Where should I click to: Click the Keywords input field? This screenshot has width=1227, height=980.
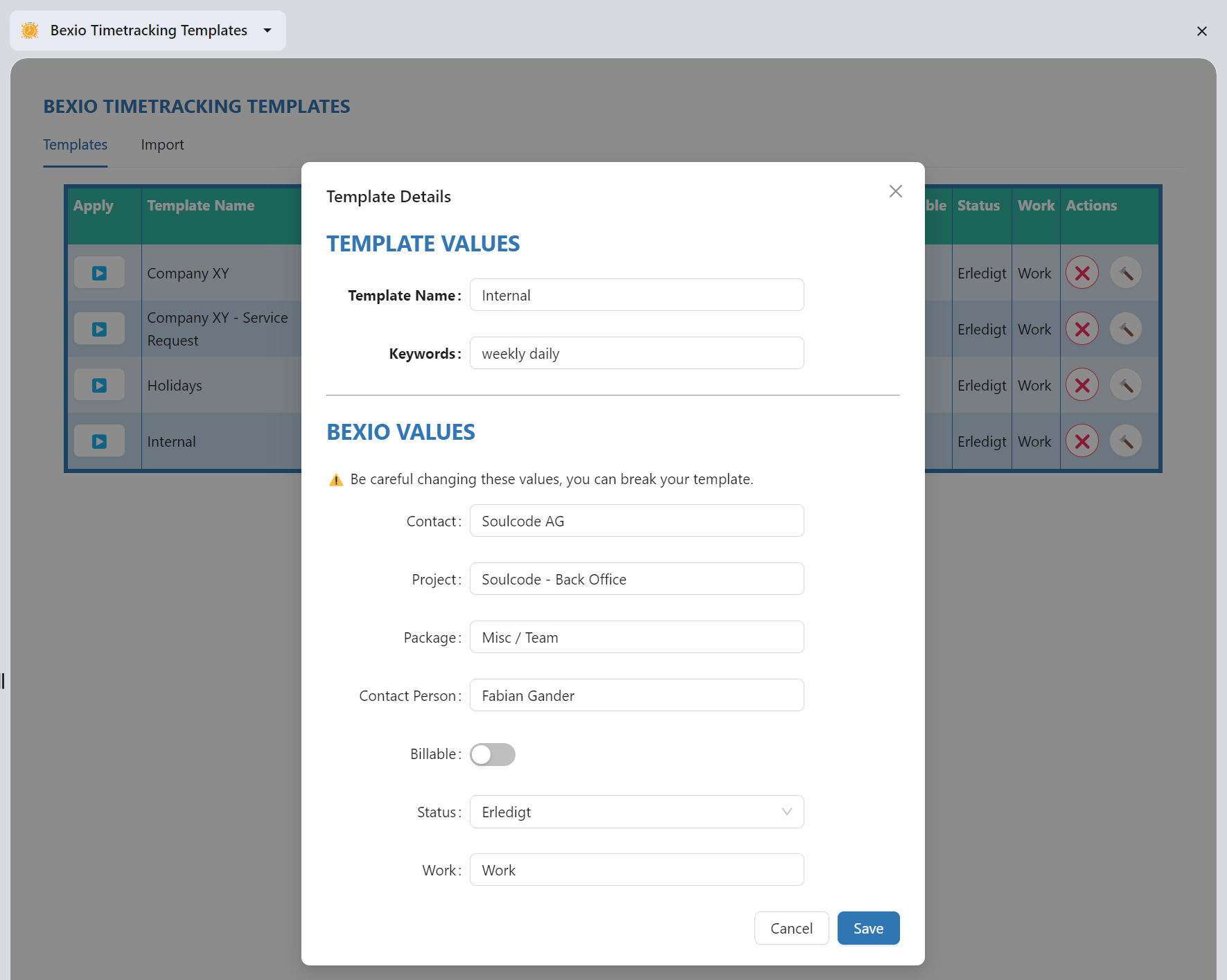click(636, 353)
